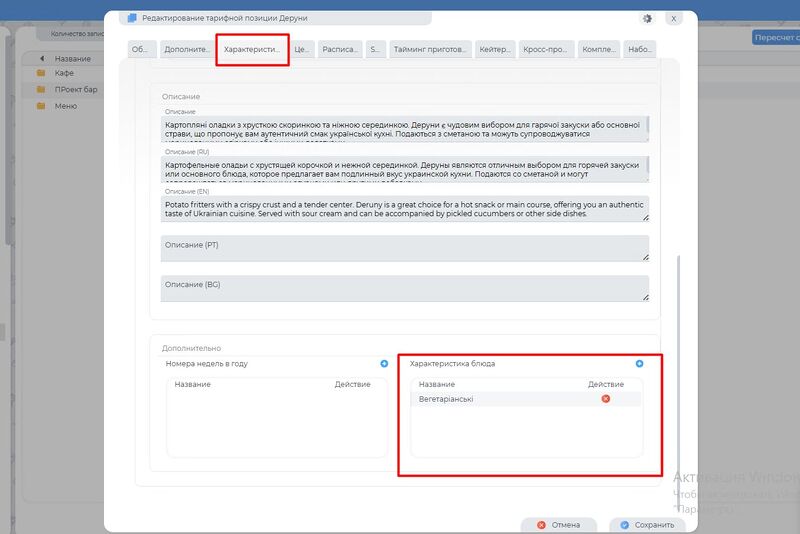Click the Кафе folder icon

tap(41, 73)
